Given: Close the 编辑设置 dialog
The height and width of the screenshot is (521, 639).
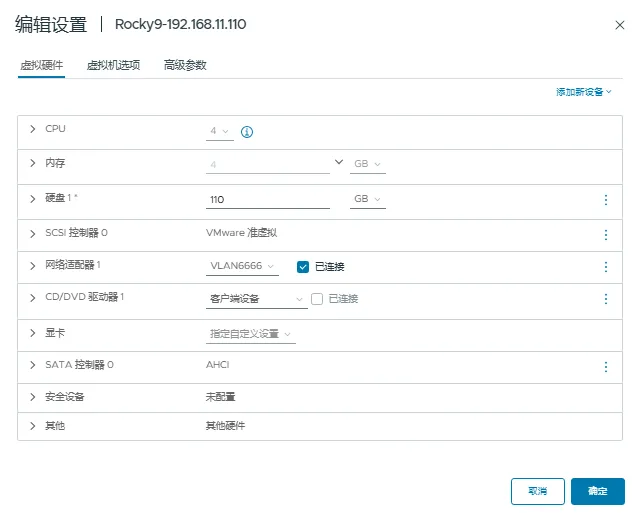Looking at the screenshot, I should point(619,25).
